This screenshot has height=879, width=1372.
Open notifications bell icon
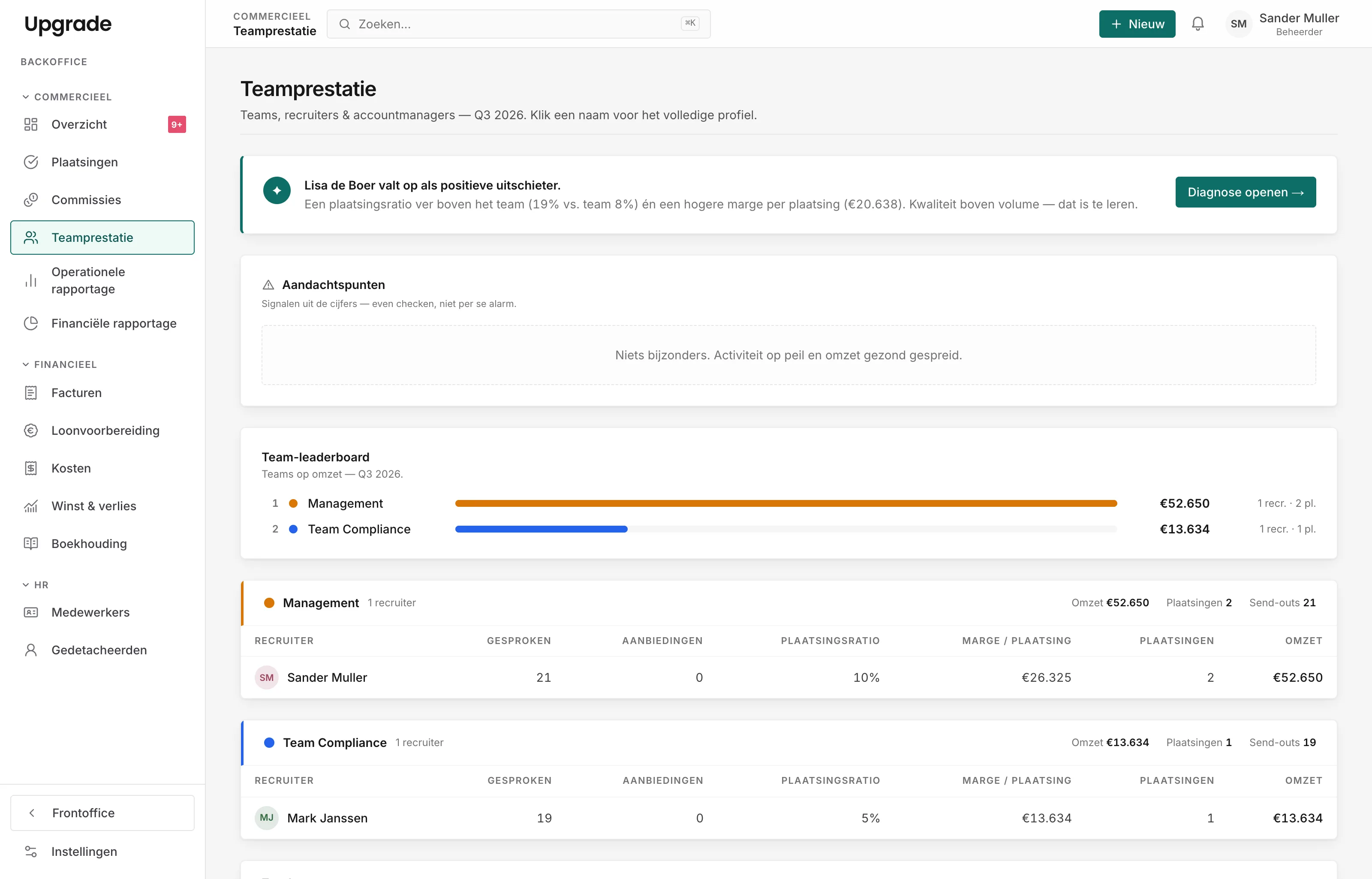(1197, 24)
